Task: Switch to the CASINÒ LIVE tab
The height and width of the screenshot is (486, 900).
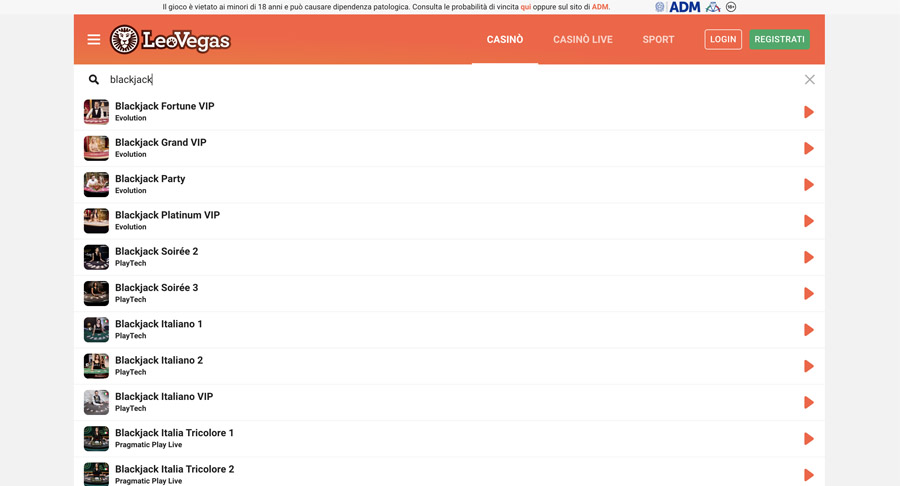Action: click(583, 40)
